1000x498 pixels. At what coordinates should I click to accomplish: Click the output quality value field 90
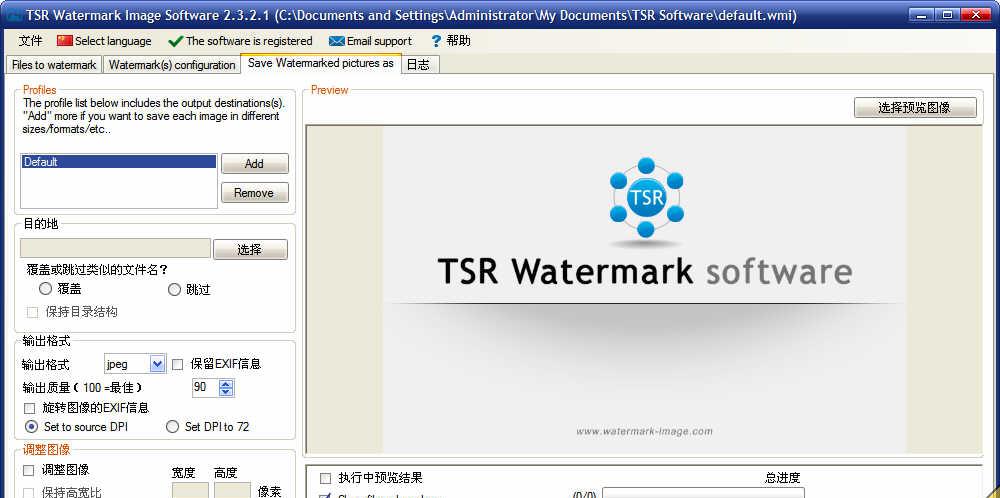(205, 387)
